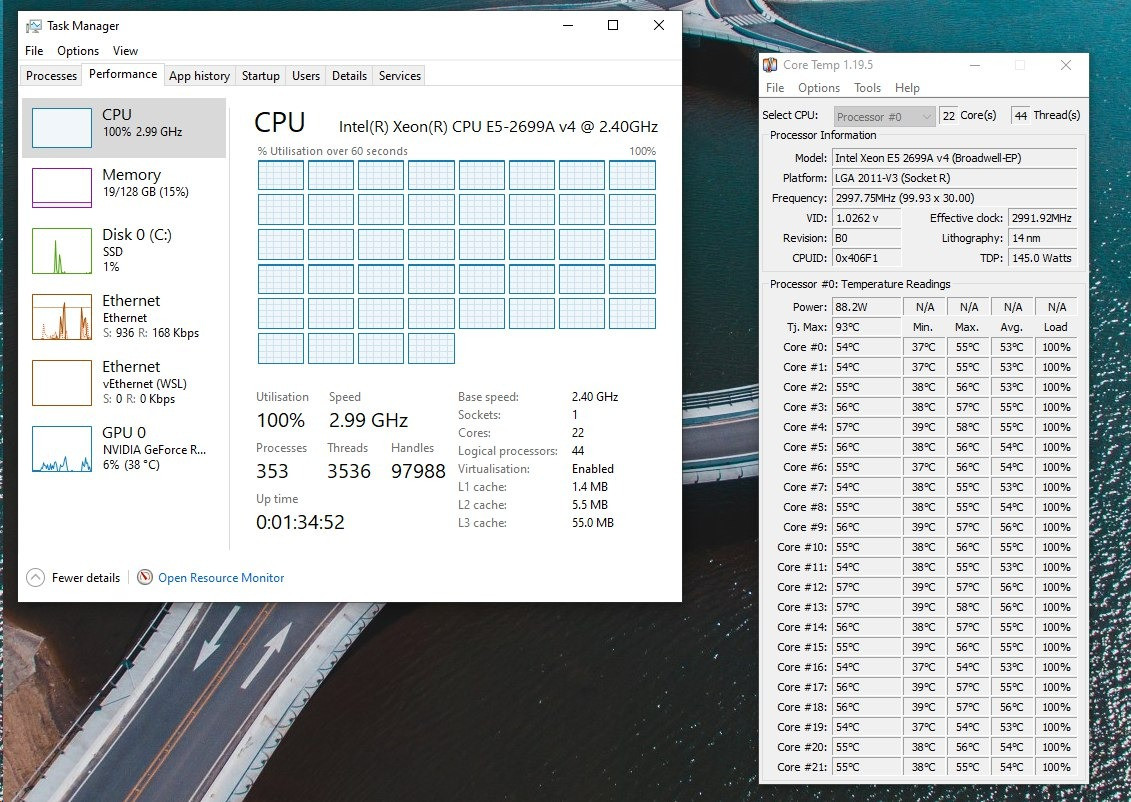Switch to the Processes tab

51,76
